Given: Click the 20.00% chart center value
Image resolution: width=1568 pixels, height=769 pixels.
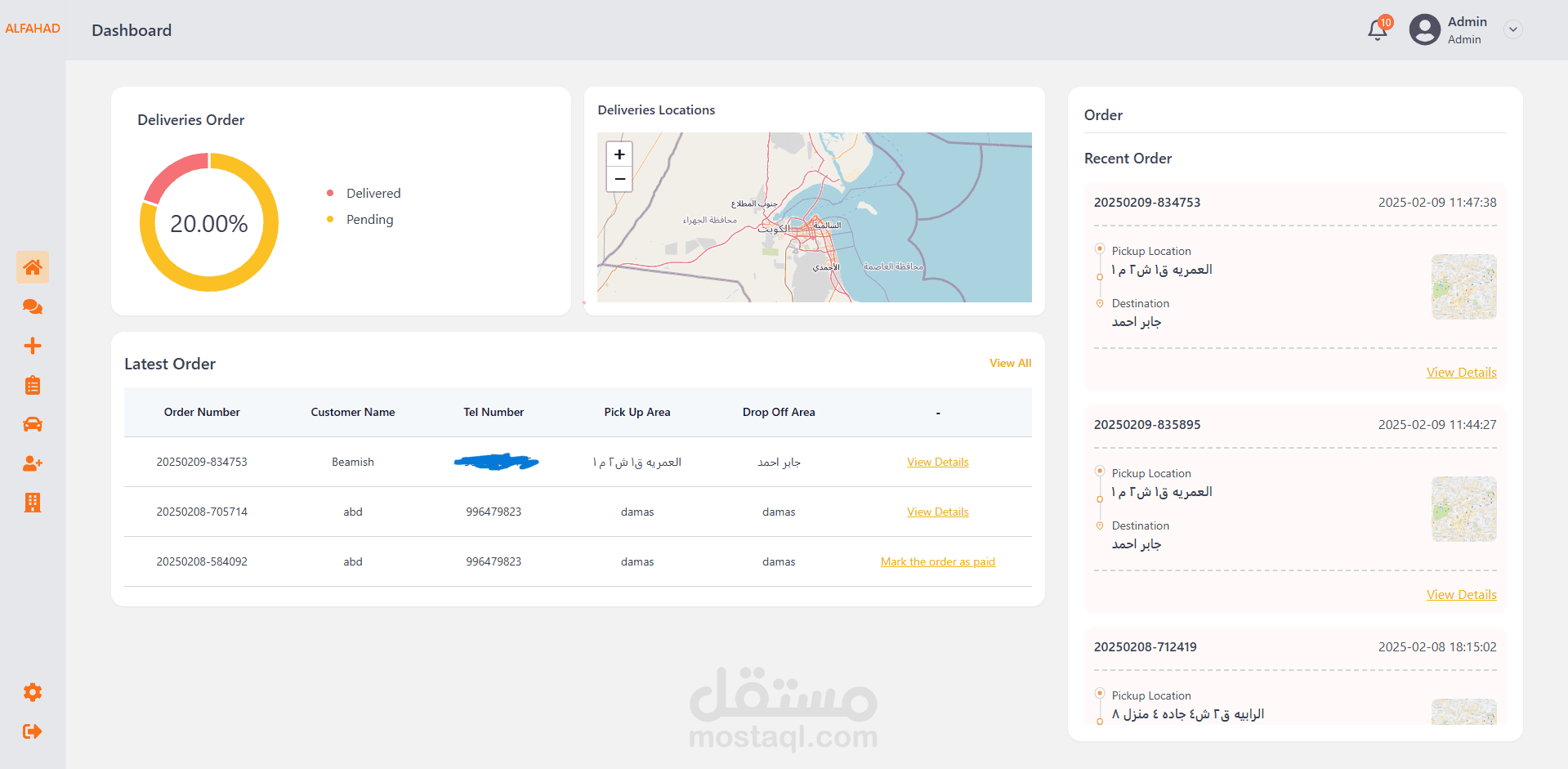Looking at the screenshot, I should [209, 223].
